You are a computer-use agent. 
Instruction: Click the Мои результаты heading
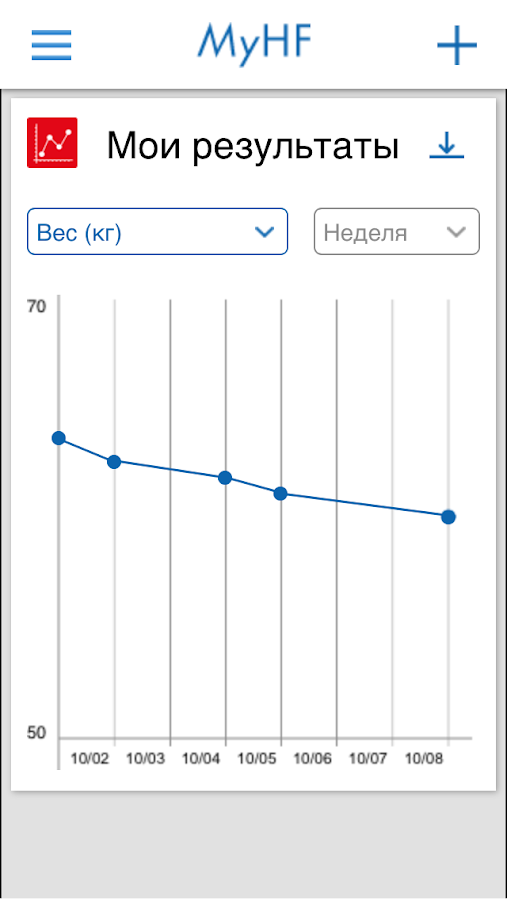click(x=253, y=146)
